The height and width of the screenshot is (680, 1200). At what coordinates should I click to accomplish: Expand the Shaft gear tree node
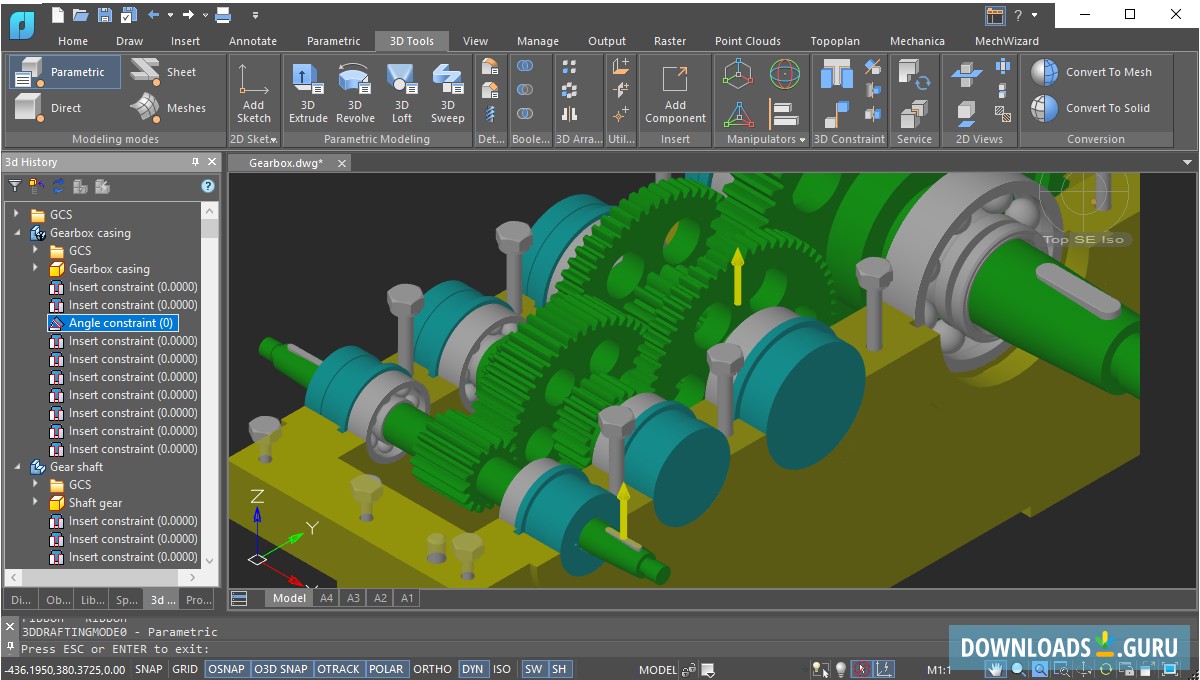tap(36, 503)
